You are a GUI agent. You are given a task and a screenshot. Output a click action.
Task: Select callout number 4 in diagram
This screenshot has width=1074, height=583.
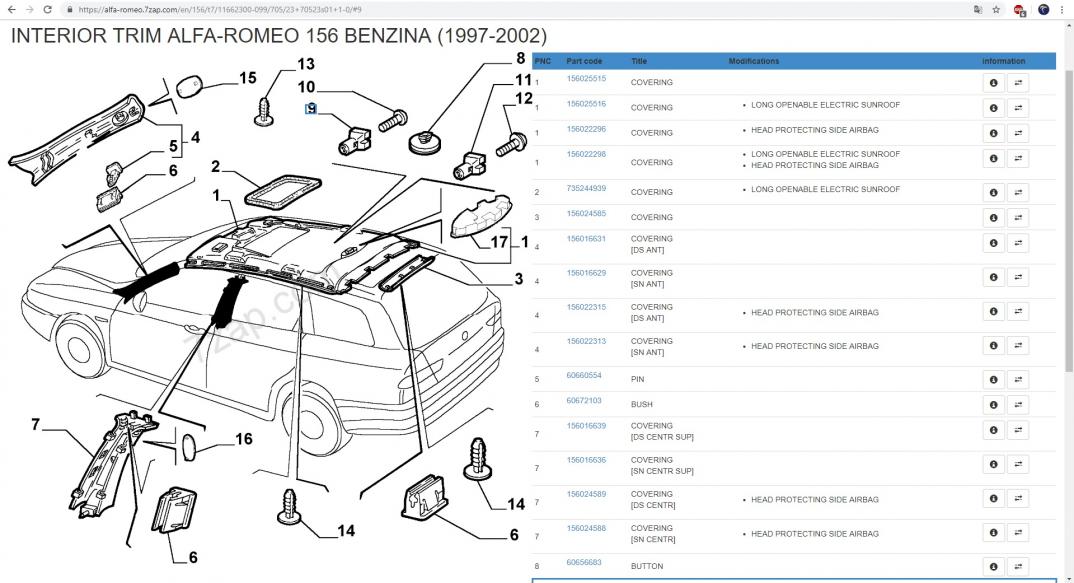[x=195, y=138]
